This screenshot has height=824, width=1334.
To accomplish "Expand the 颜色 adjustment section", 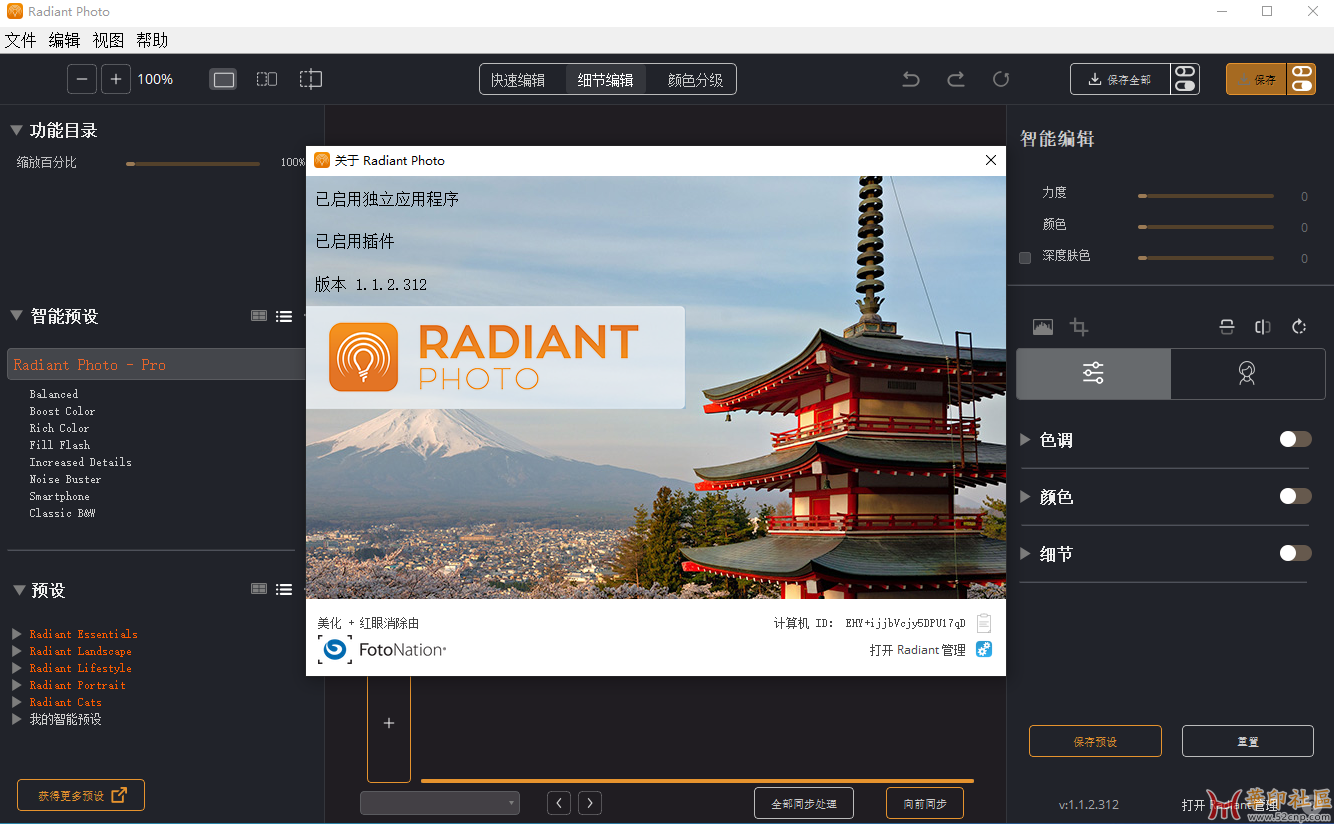I will click(x=1025, y=497).
